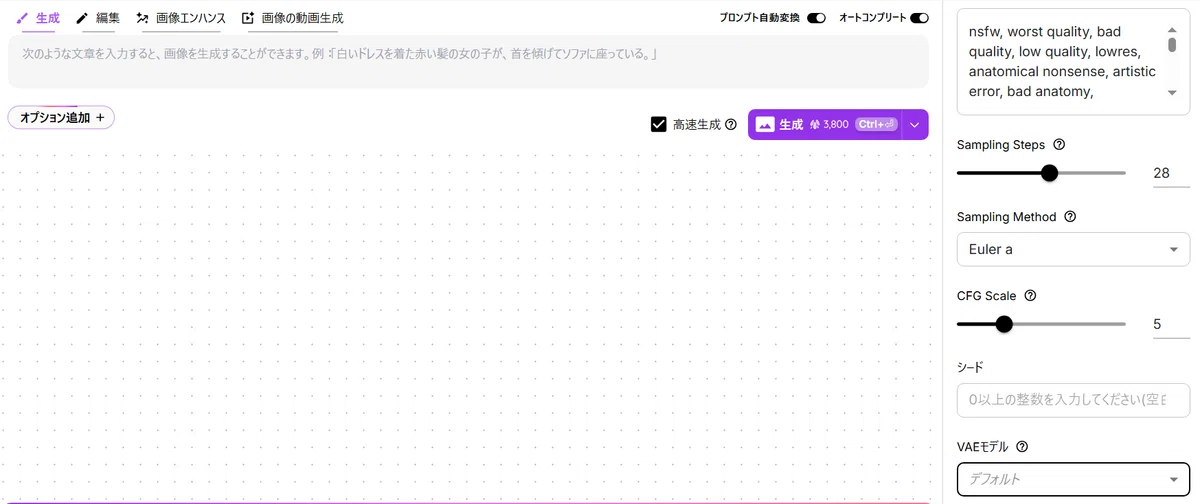Click the VAEモデル help icon

(x=1022, y=447)
